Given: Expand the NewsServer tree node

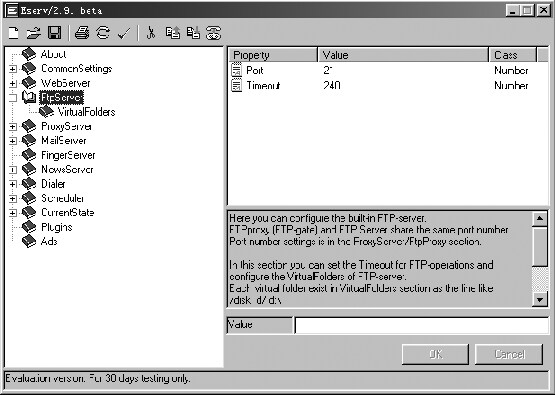Looking at the screenshot, I should click(x=13, y=170).
